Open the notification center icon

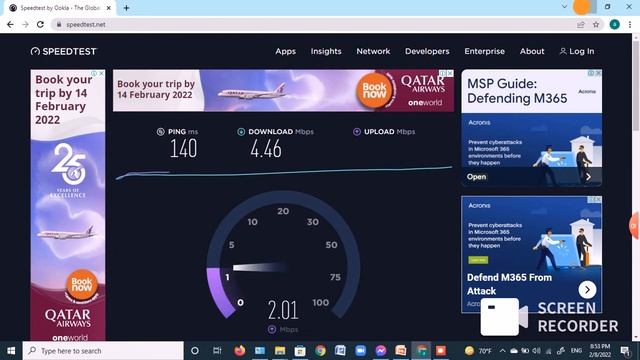coord(625,351)
